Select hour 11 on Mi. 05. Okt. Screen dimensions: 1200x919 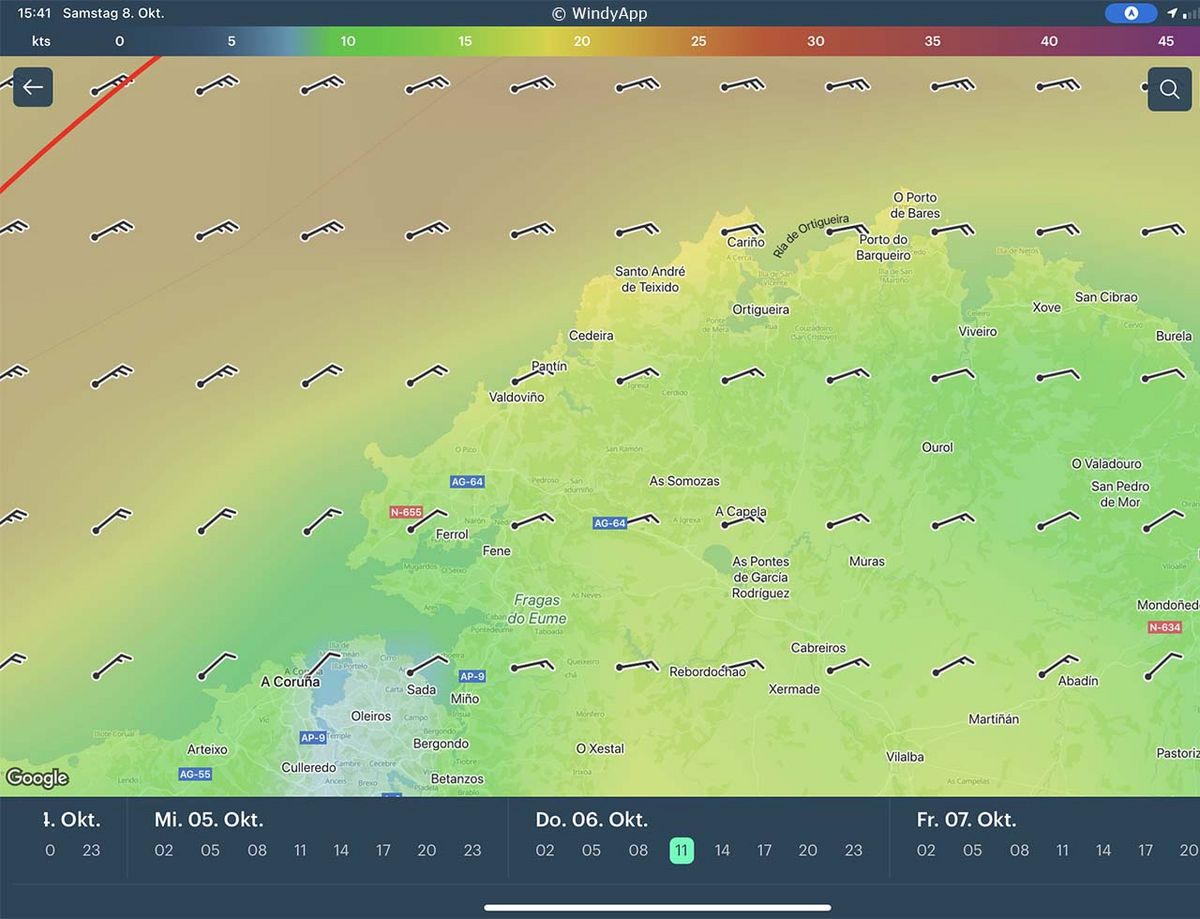[x=300, y=851]
